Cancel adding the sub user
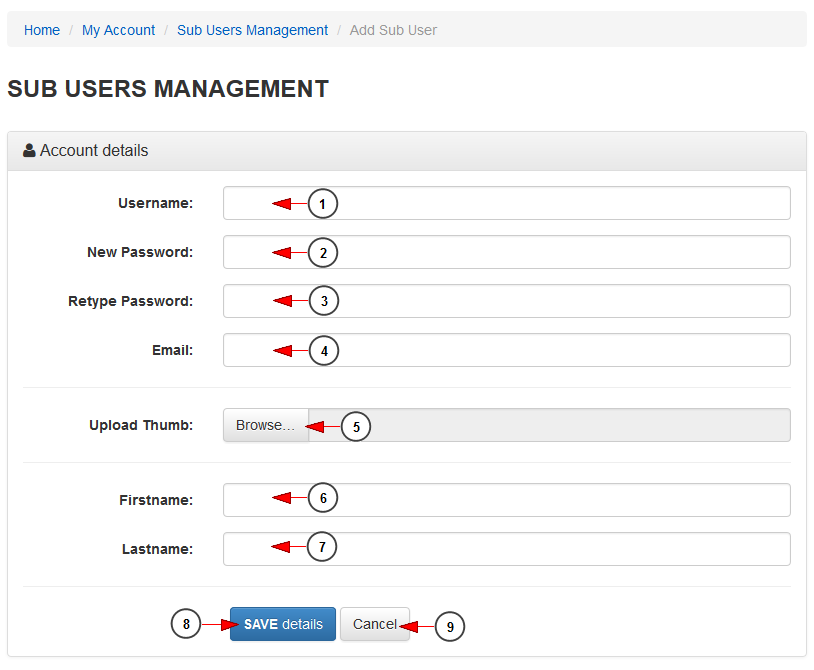This screenshot has width=814, height=670. pyautogui.click(x=375, y=624)
